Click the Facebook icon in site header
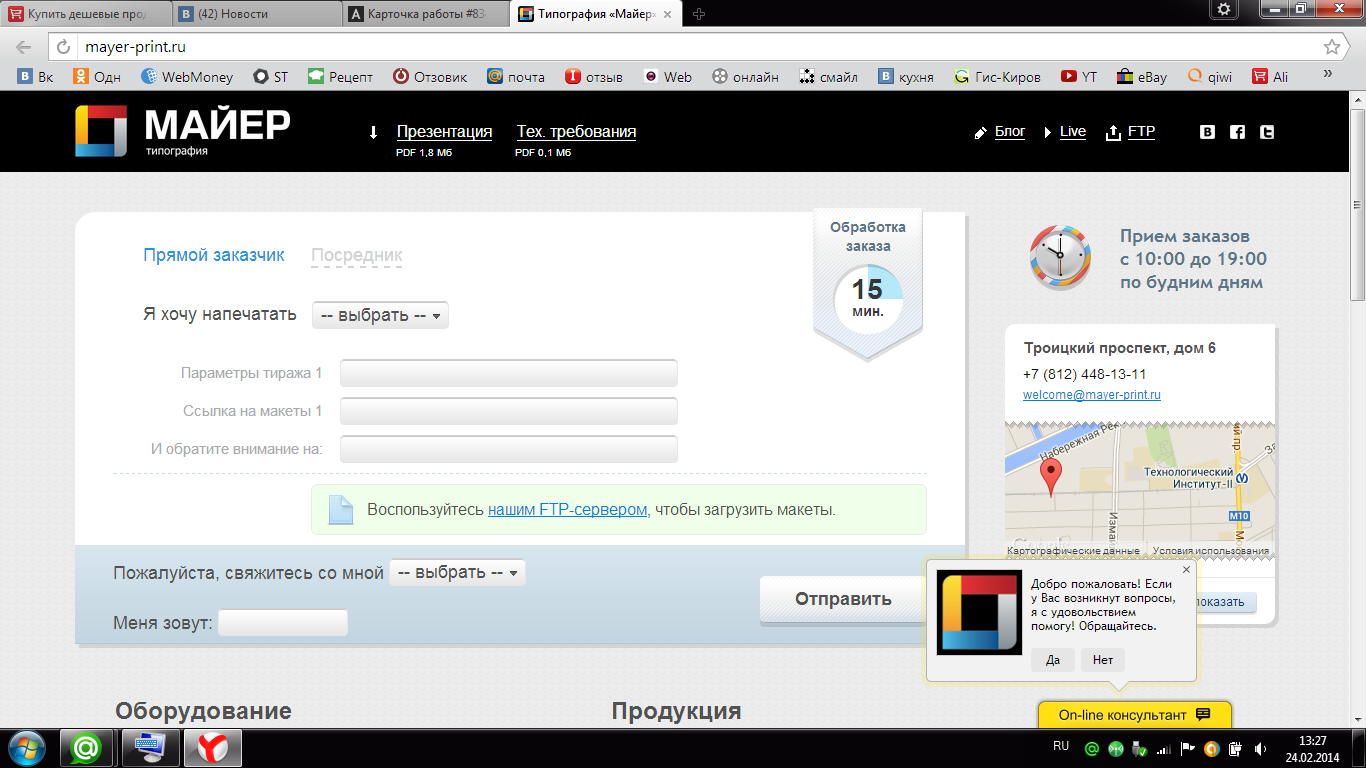This screenshot has height=768, width=1366. tap(1237, 132)
